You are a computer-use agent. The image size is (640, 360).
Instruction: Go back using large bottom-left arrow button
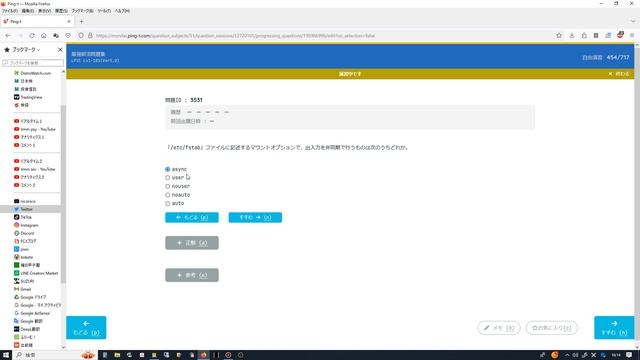point(86,327)
